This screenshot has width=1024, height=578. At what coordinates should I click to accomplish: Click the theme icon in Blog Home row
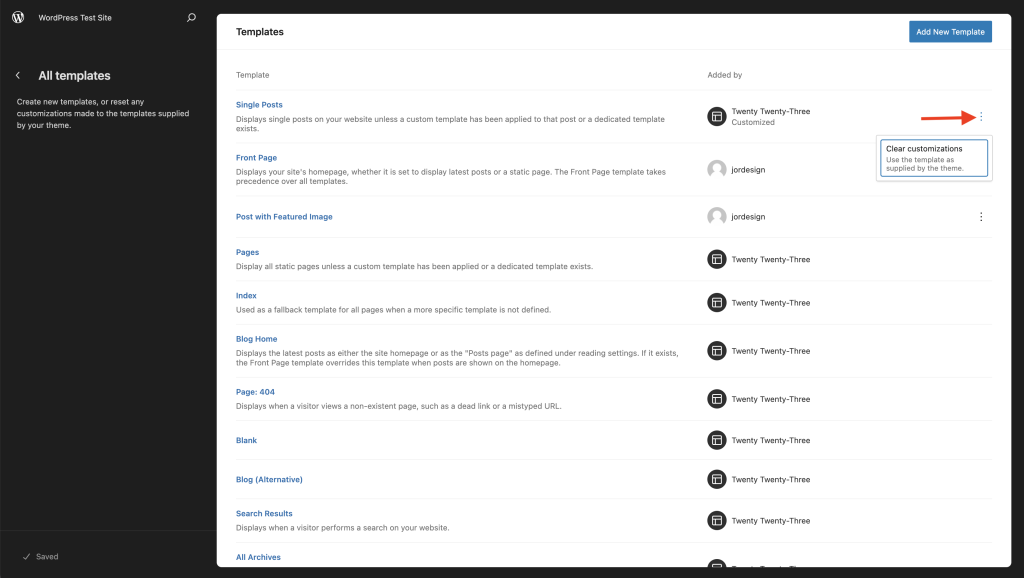pyautogui.click(x=716, y=351)
